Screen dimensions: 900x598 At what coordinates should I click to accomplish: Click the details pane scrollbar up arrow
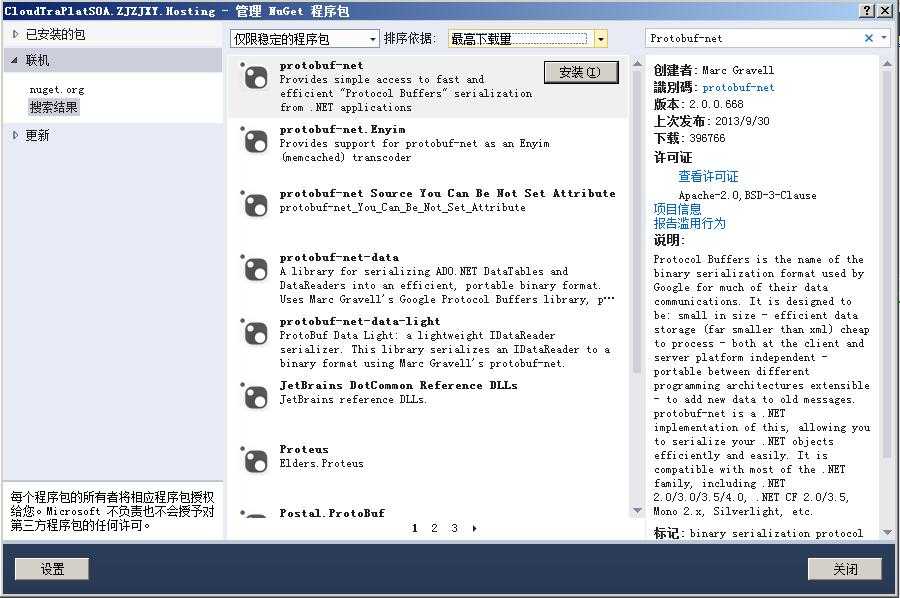[887, 62]
